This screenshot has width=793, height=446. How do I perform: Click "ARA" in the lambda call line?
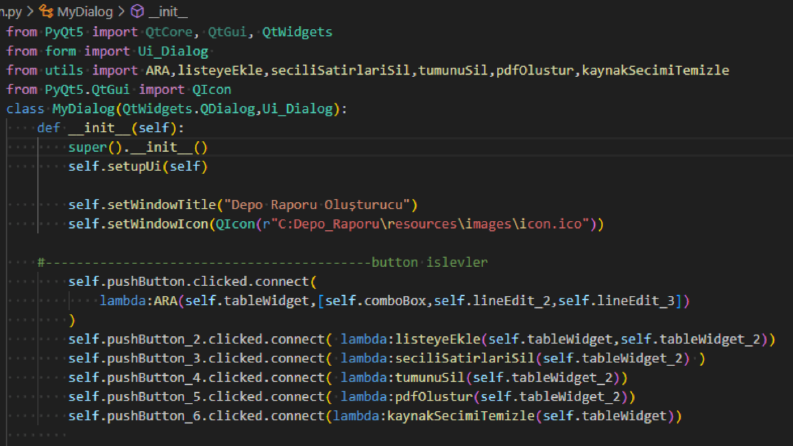tap(165, 301)
